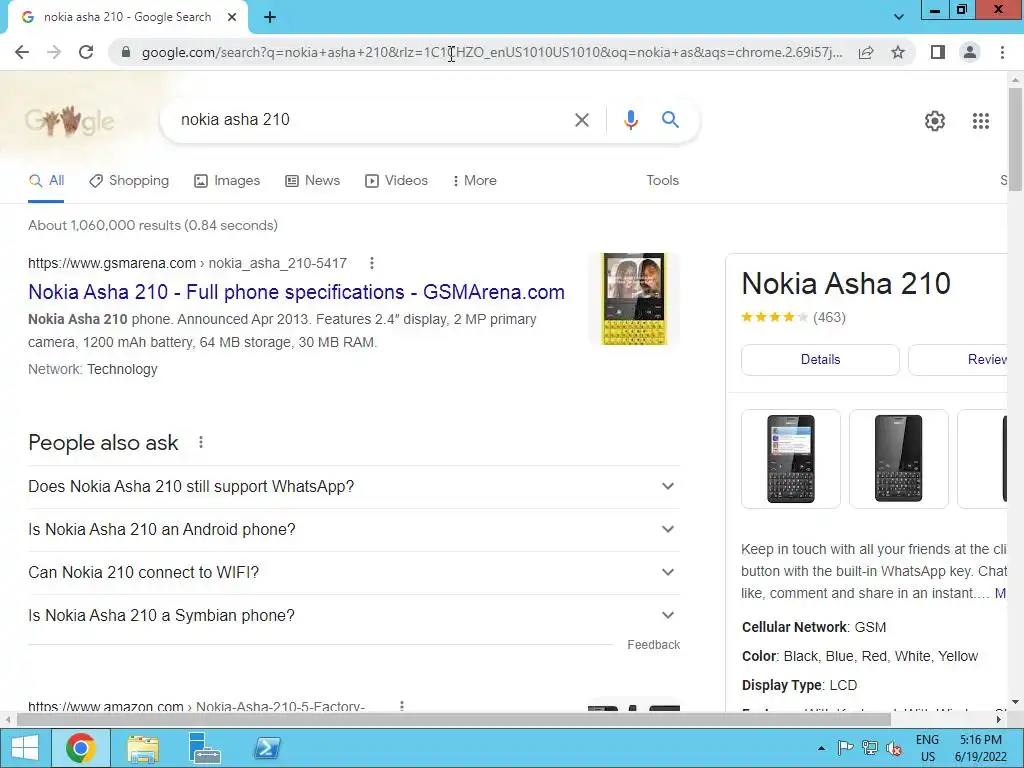Click the muted volume tray icon
This screenshot has width=1024, height=768.
point(893,748)
